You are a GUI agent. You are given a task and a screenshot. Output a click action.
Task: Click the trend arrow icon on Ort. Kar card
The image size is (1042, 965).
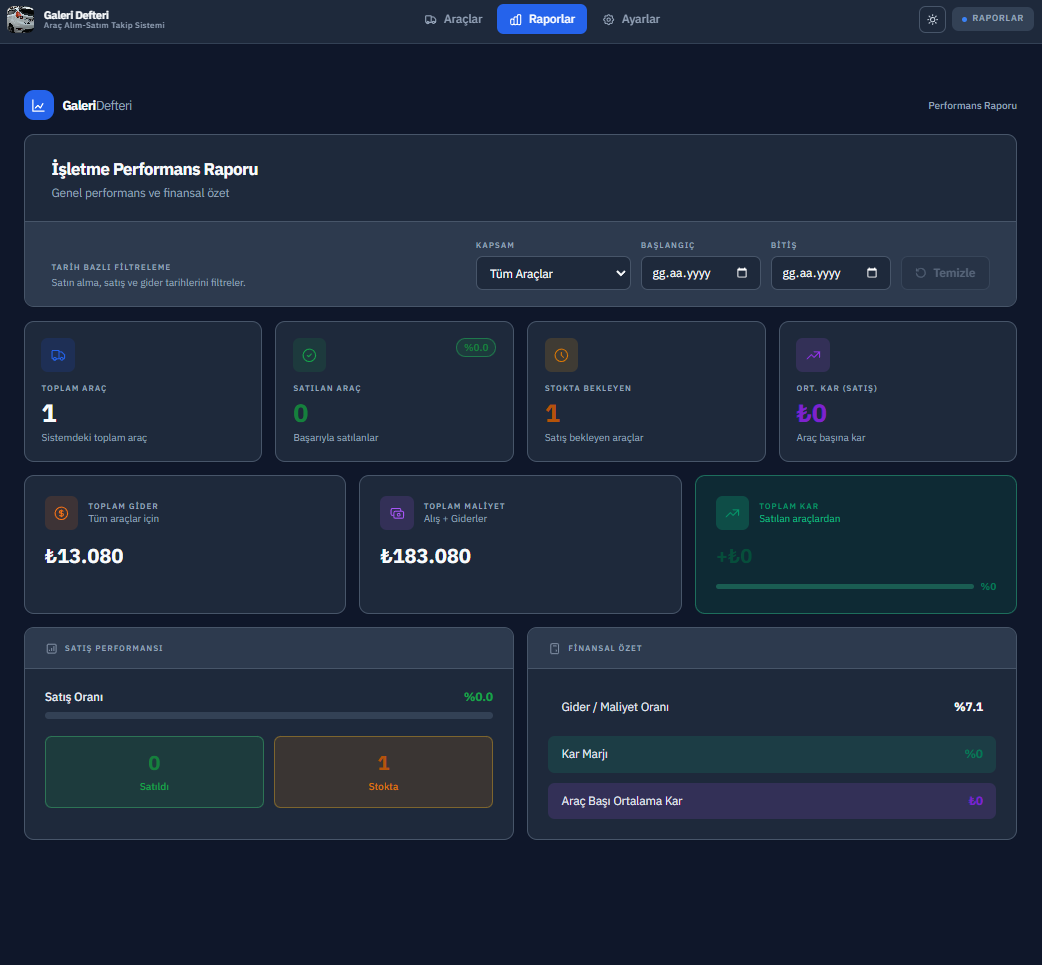(x=813, y=355)
